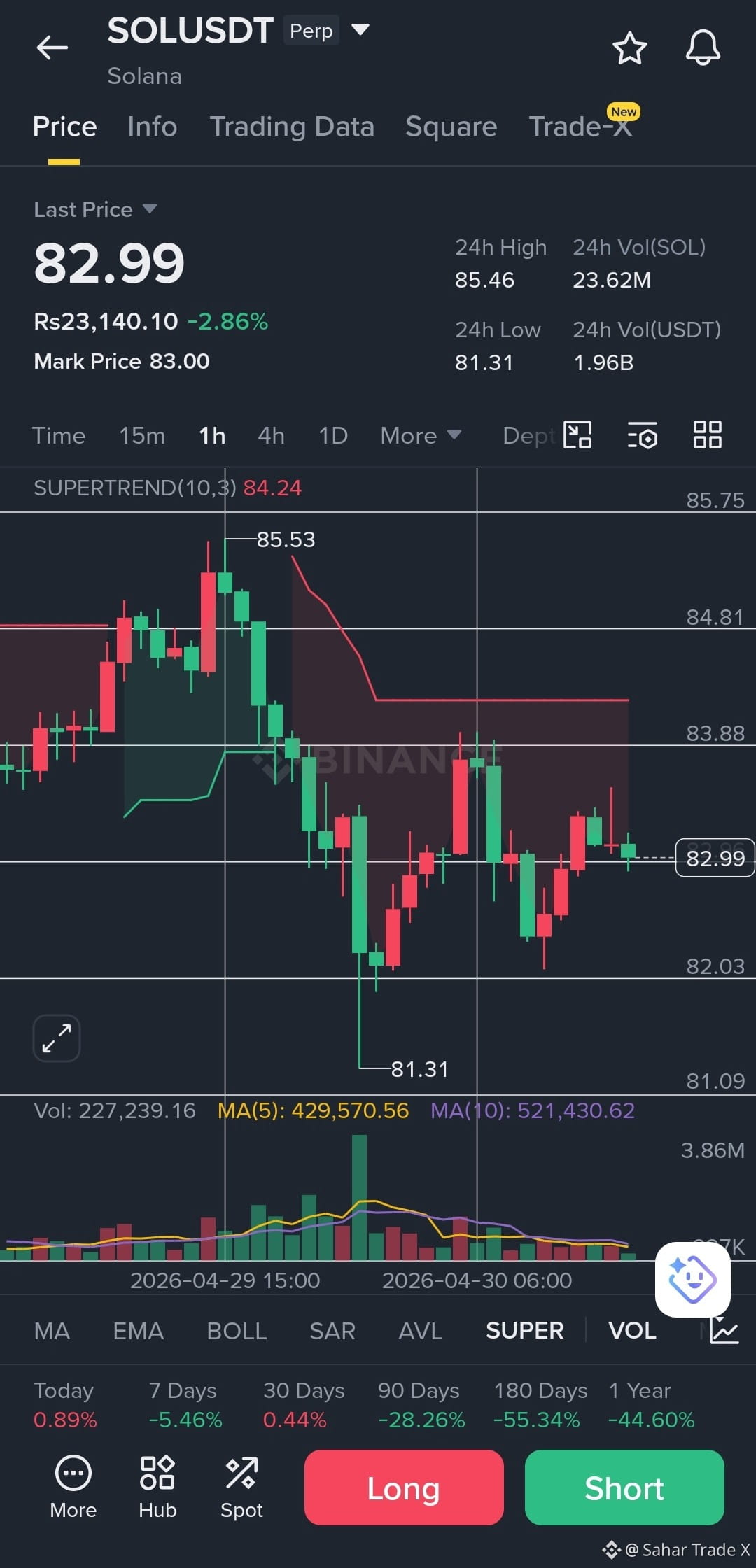Open the Trade-X tab
The height and width of the screenshot is (1568, 756).
click(x=580, y=127)
